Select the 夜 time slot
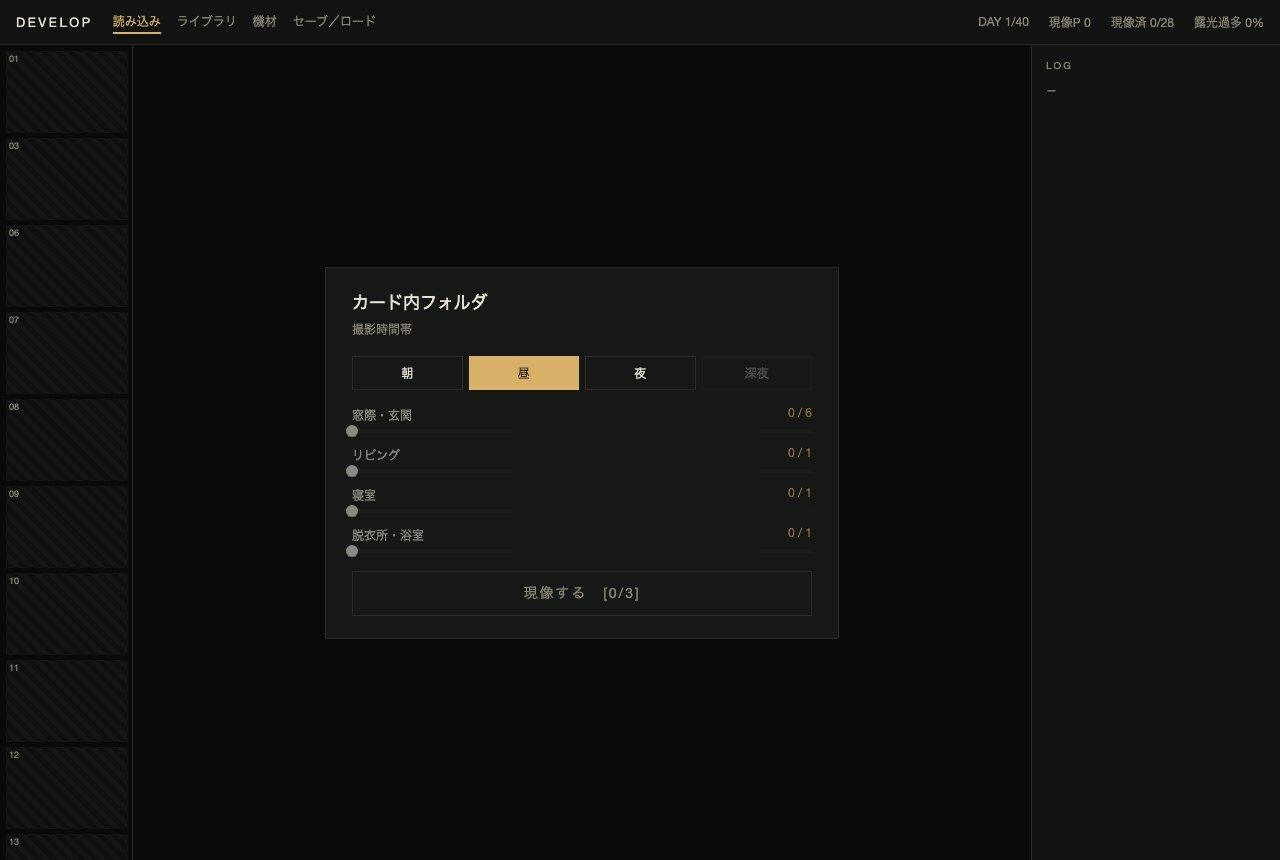The width and height of the screenshot is (1280, 860). 640,373
